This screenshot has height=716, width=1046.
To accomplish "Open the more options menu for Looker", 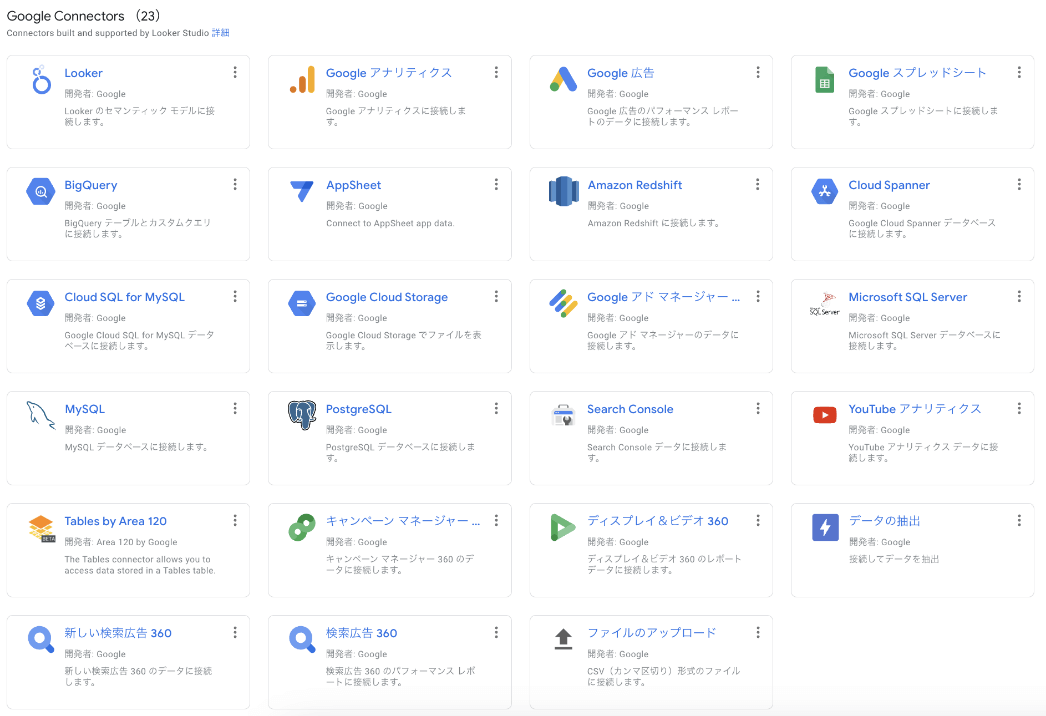I will coord(235,72).
